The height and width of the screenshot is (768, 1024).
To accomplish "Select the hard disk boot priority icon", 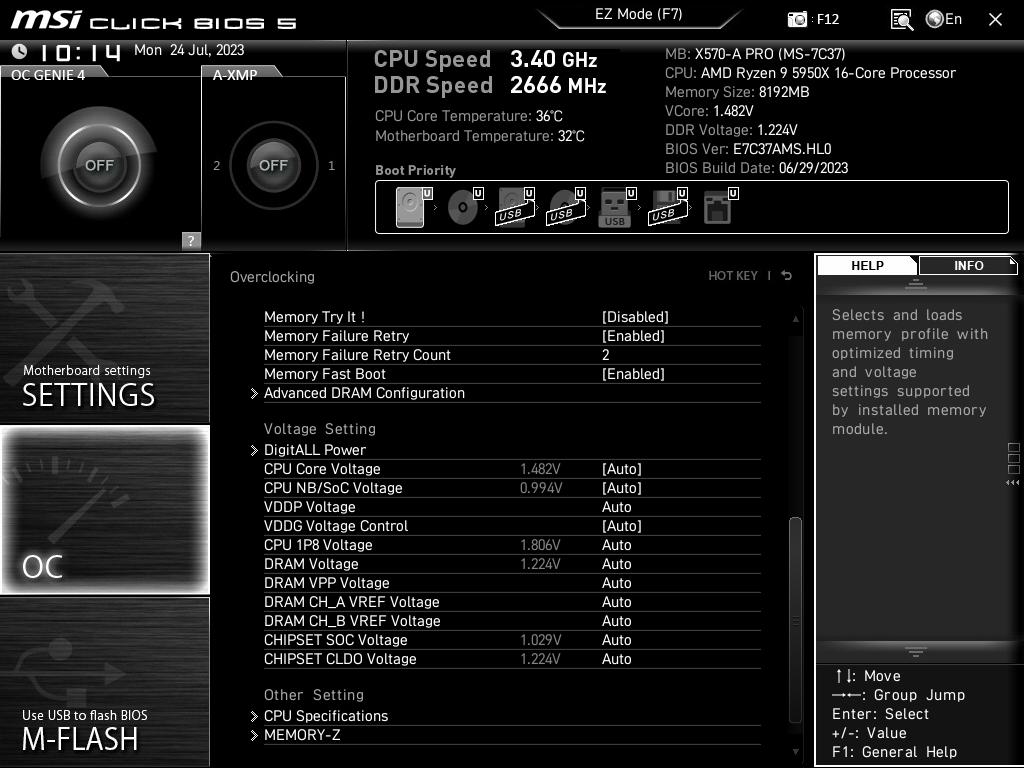I will point(408,207).
